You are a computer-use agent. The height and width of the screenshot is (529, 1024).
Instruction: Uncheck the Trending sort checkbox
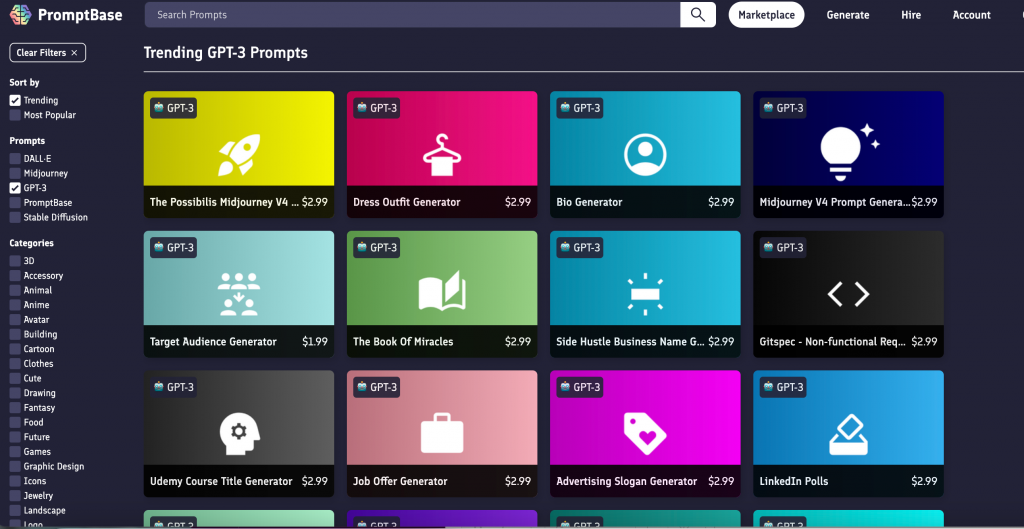[x=15, y=101]
